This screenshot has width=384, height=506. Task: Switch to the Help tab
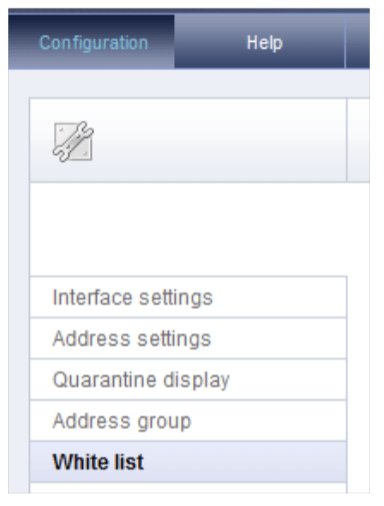point(260,42)
